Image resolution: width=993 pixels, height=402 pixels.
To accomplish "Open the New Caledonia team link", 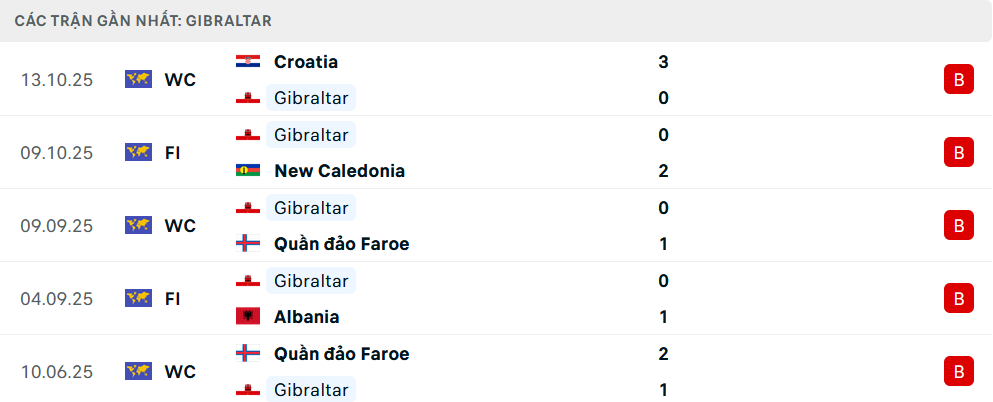I will 339,171.
